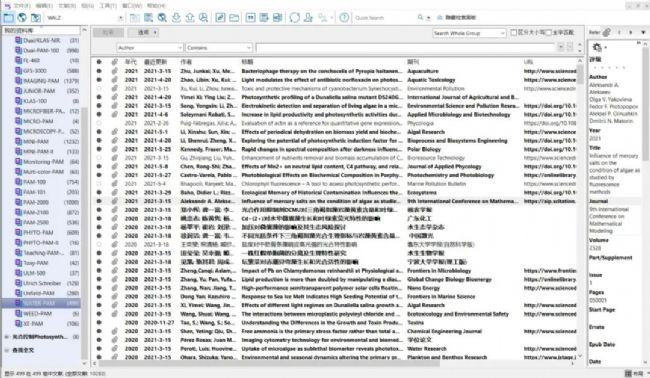The width and height of the screenshot is (650, 378).
Task: Open the Window (W) menu
Action: point(132,5)
